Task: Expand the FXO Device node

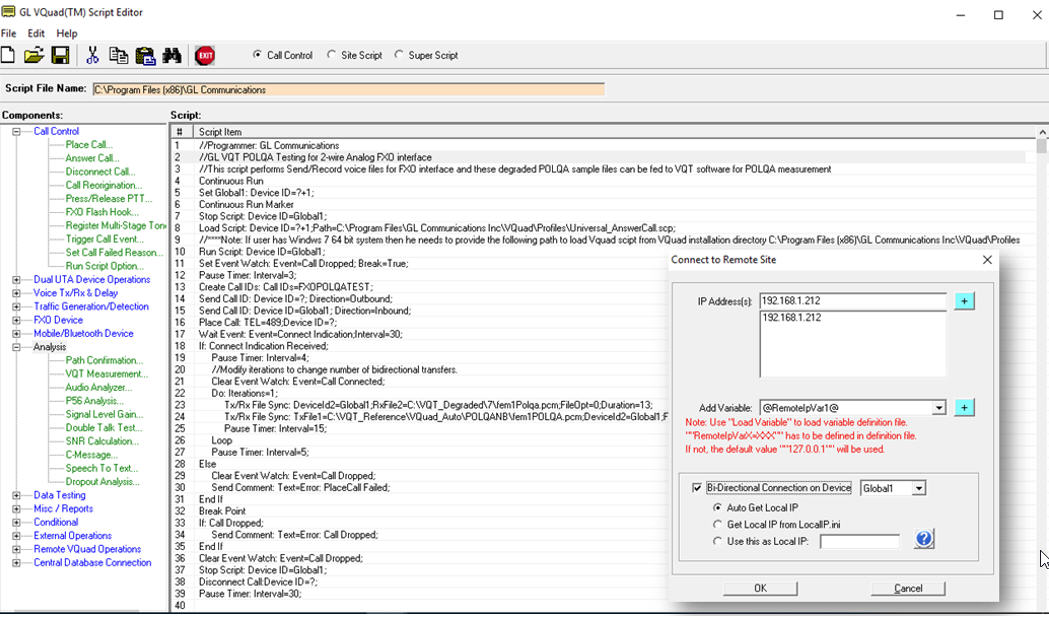Action: click(17, 320)
